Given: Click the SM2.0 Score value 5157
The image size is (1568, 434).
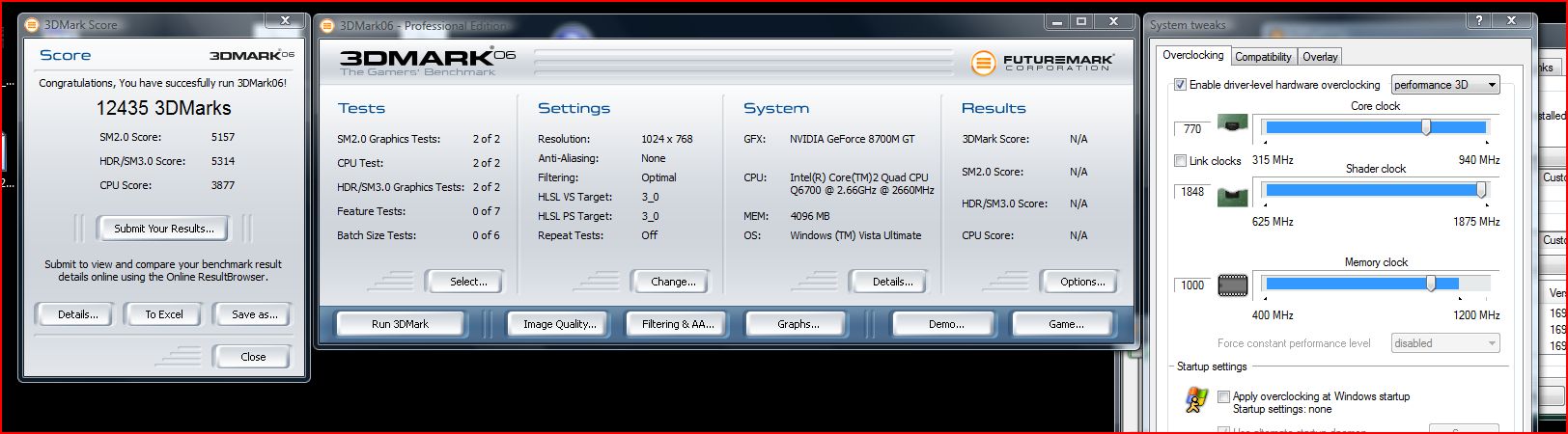Looking at the screenshot, I should click(x=223, y=138).
